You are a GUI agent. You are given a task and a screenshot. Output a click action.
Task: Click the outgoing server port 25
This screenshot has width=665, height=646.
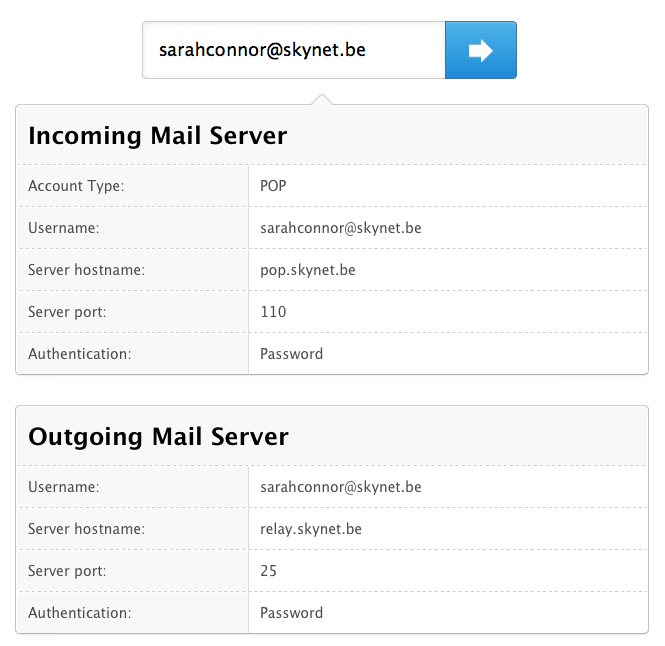268,570
